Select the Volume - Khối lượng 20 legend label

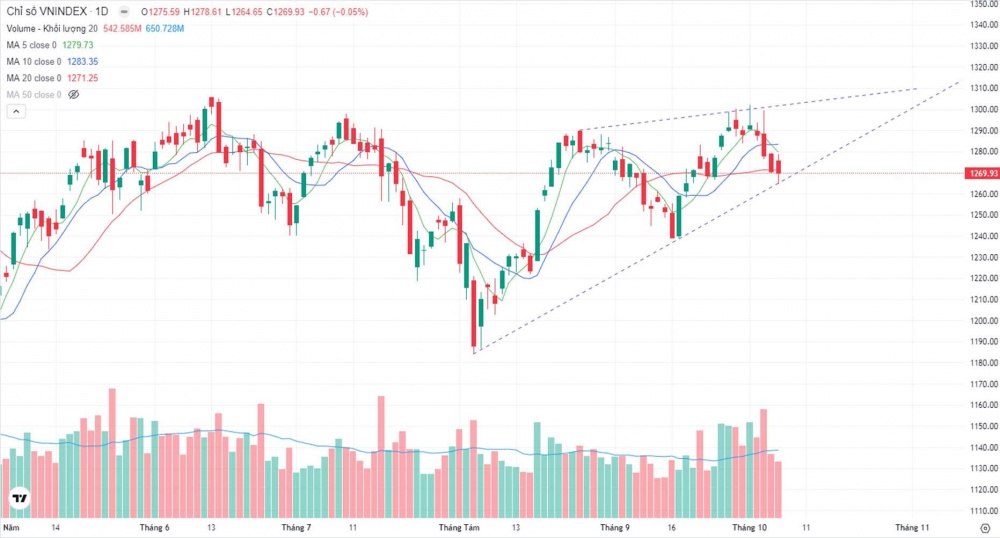50,28
